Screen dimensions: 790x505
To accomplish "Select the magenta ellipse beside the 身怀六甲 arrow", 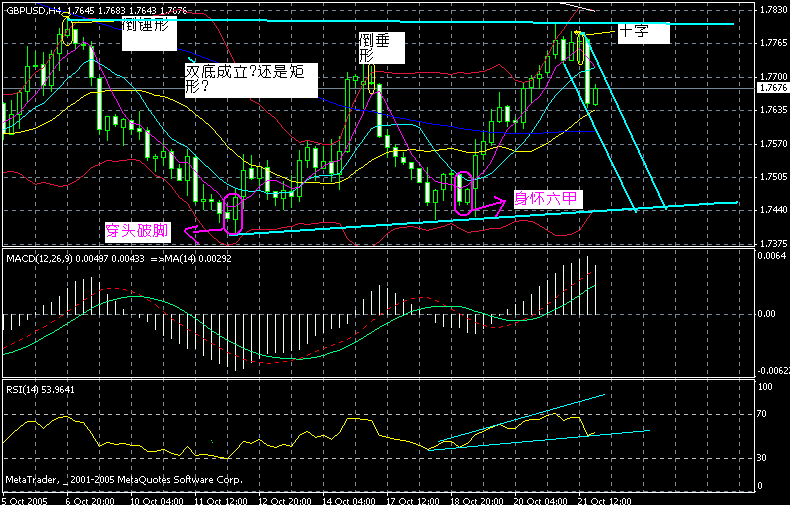I will point(464,193).
